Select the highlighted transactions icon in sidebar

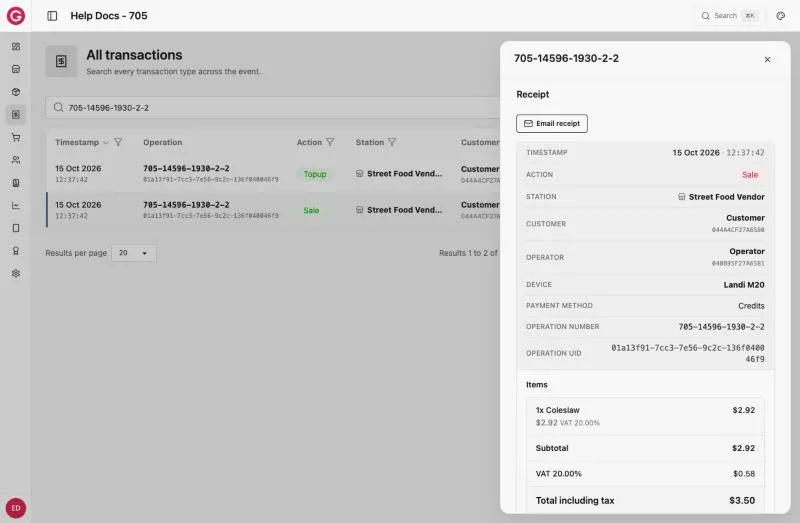coord(16,114)
